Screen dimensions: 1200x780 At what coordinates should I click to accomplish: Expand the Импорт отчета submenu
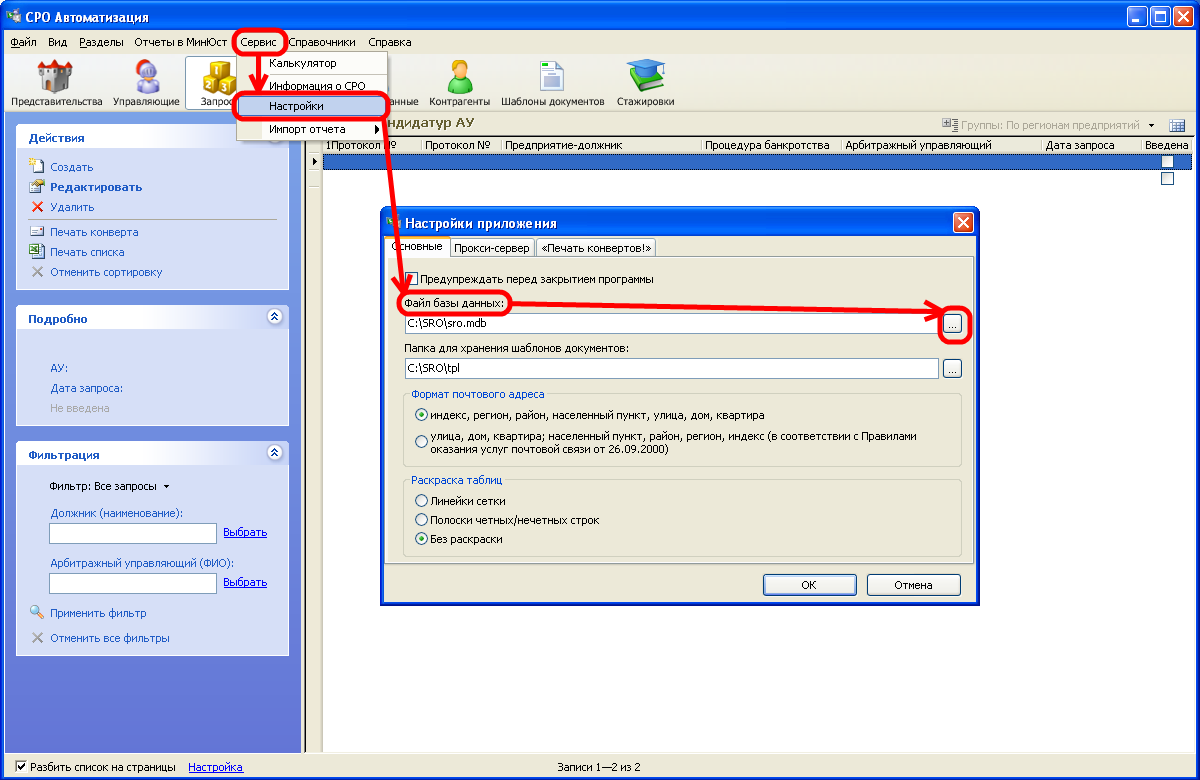(x=310, y=129)
